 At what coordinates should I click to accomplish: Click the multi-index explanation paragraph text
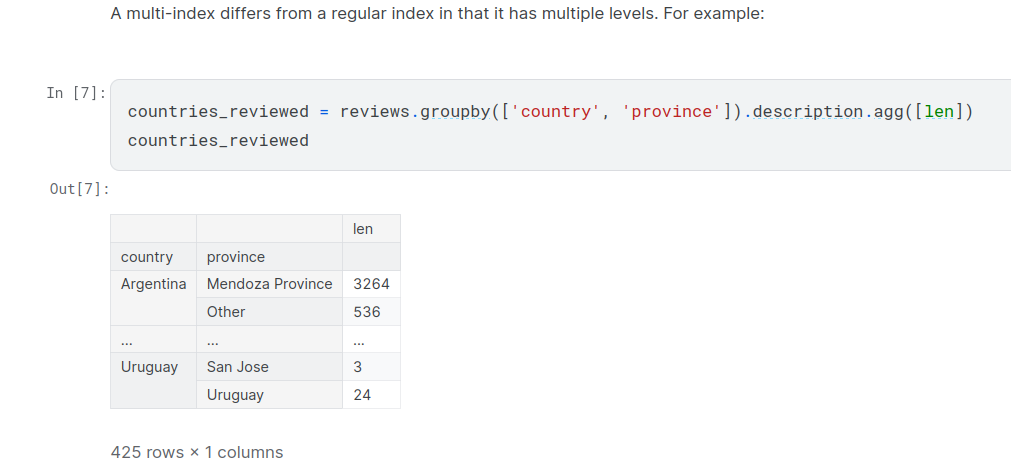437,16
